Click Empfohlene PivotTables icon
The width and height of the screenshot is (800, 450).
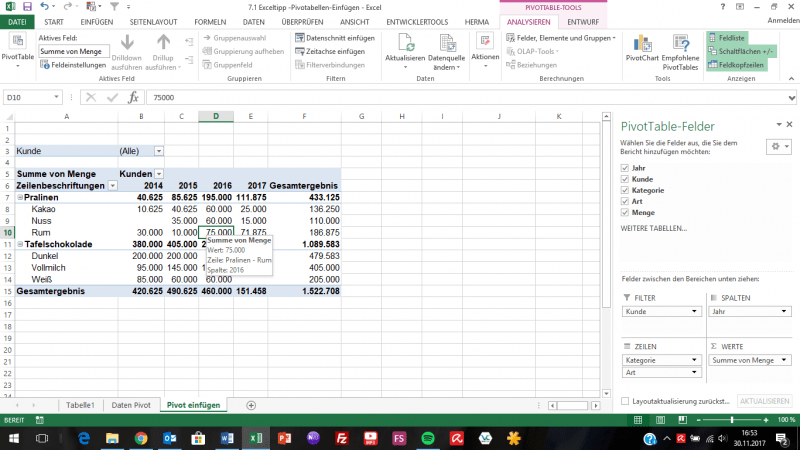680,43
